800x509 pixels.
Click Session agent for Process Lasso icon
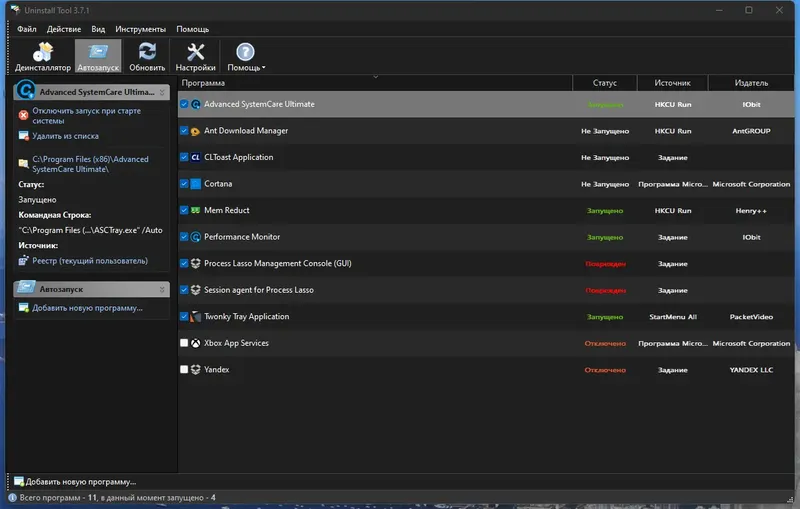[195, 290]
